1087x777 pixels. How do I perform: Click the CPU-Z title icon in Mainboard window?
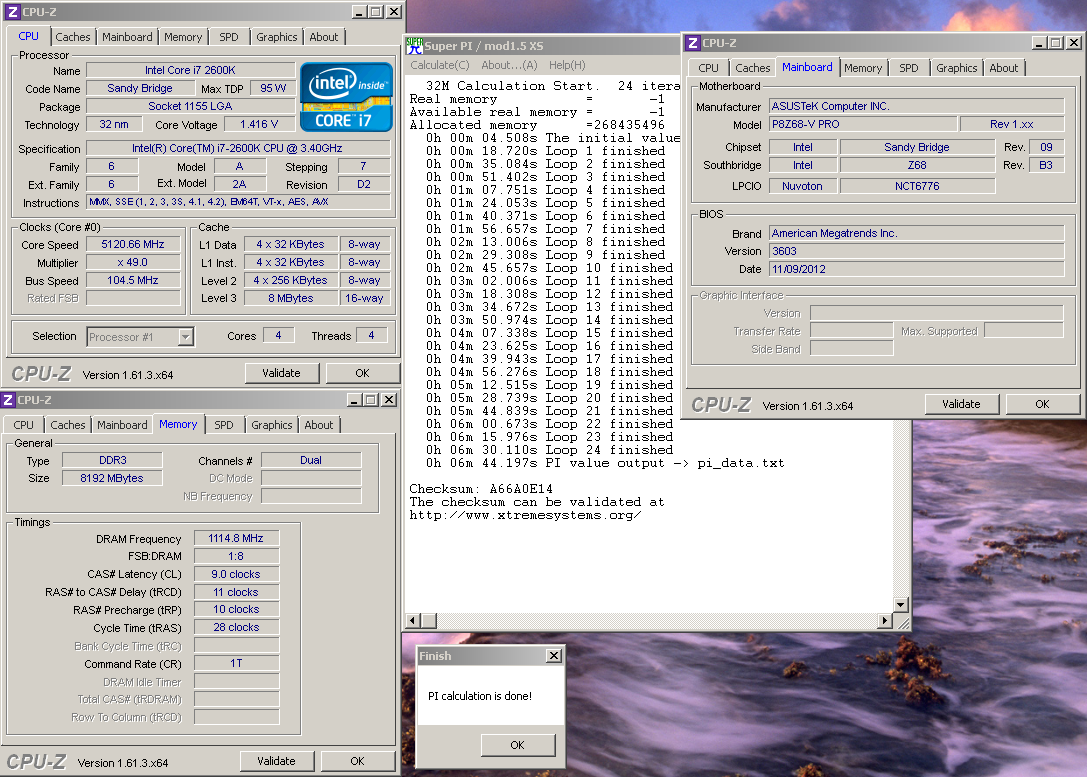click(693, 43)
